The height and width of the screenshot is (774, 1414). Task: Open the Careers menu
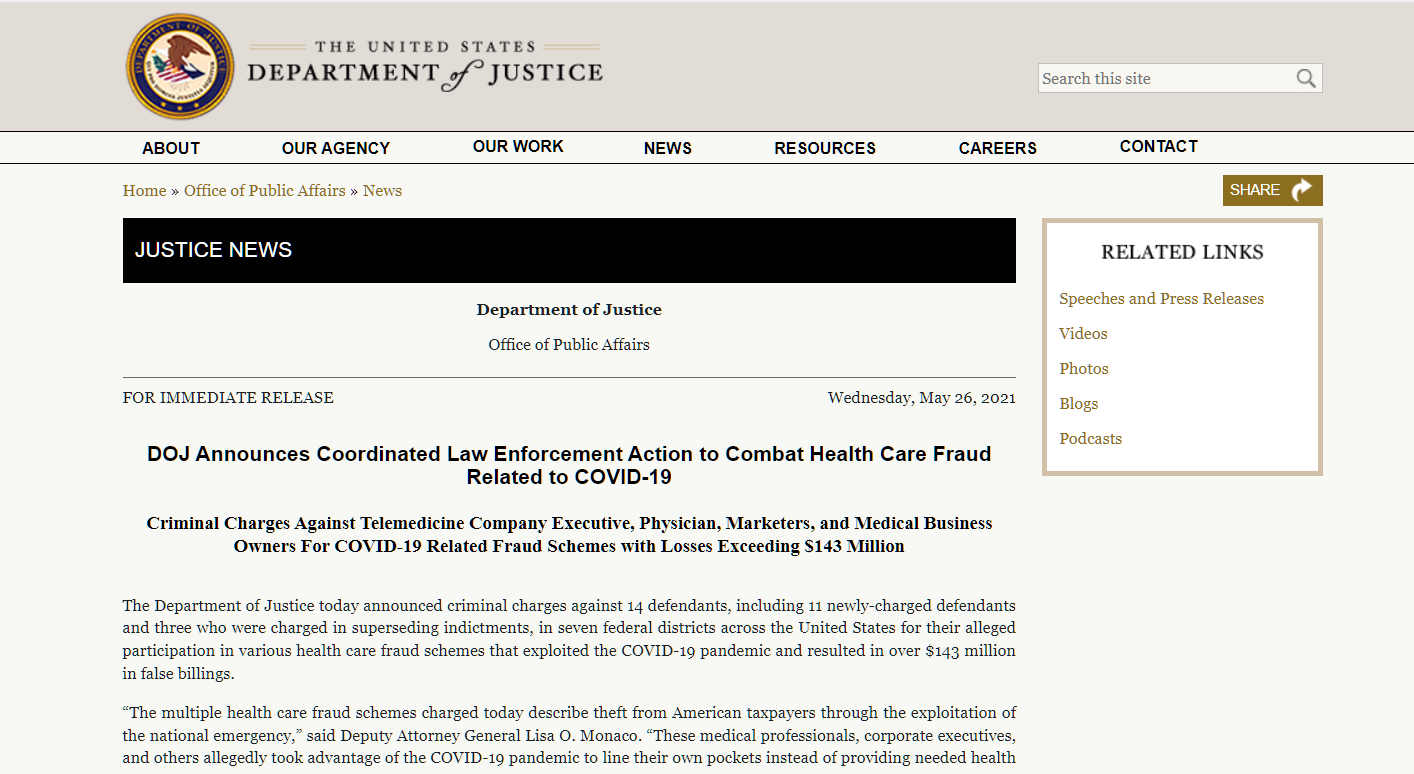coord(998,148)
